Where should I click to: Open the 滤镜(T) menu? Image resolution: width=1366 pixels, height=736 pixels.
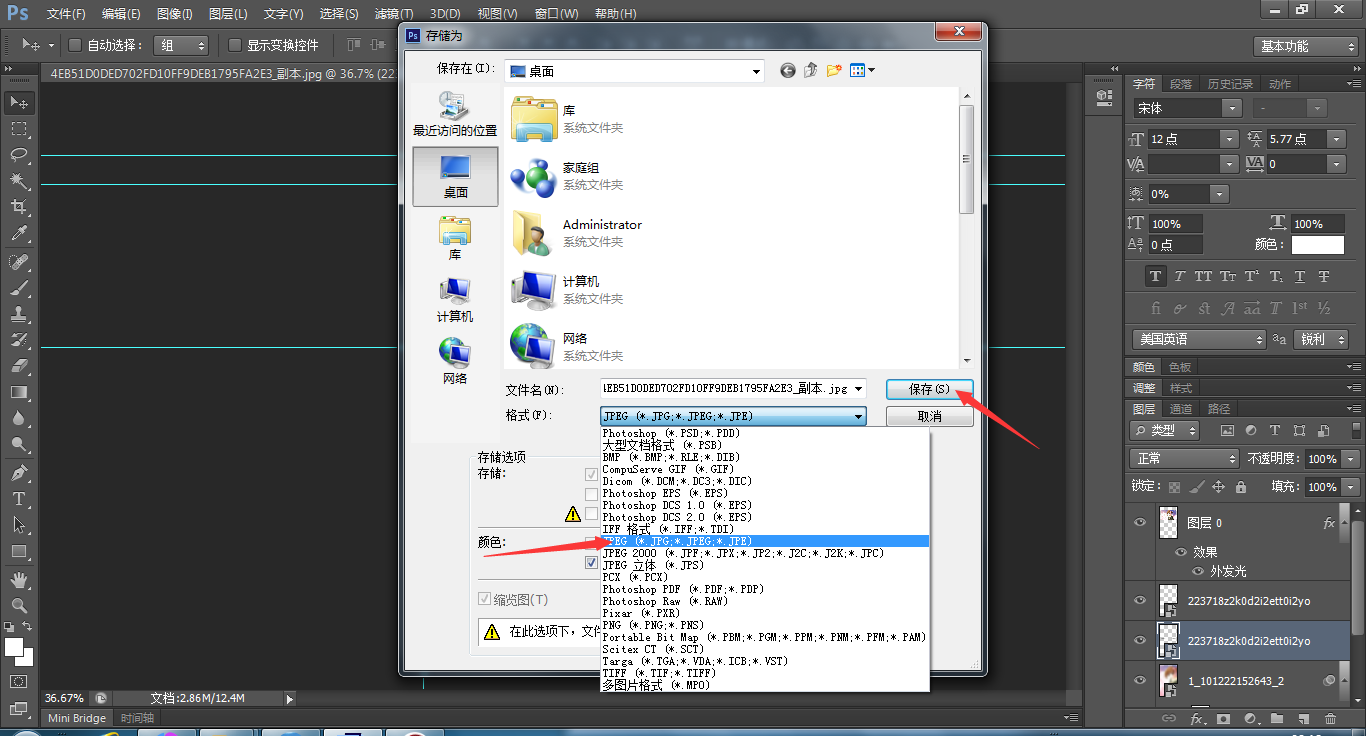(x=393, y=14)
